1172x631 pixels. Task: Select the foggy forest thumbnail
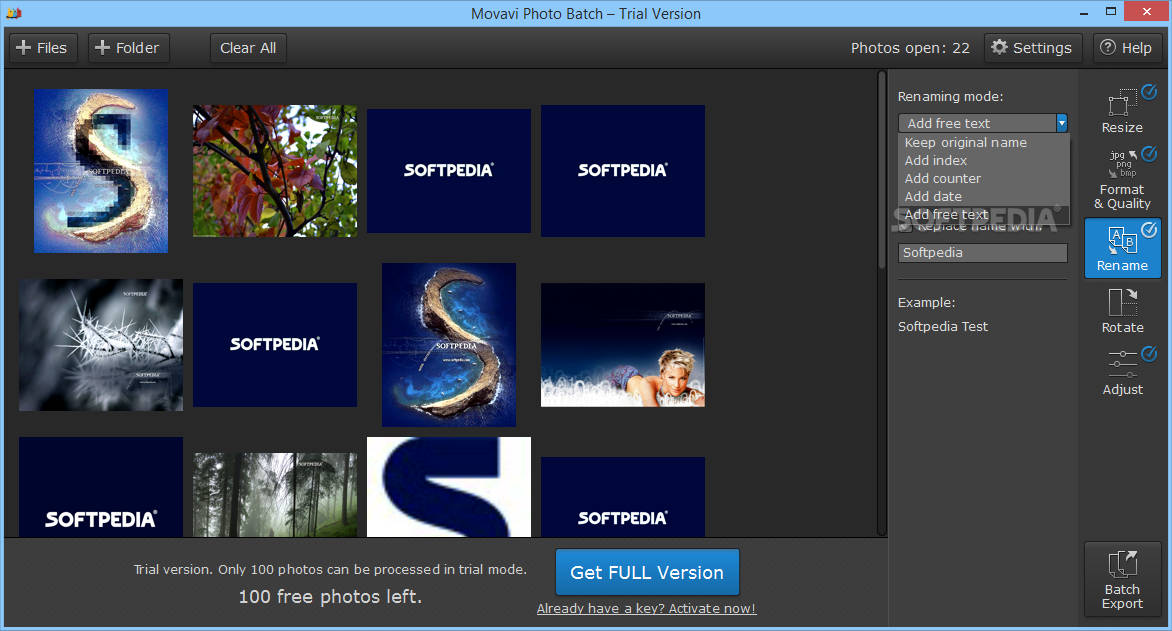point(275,494)
